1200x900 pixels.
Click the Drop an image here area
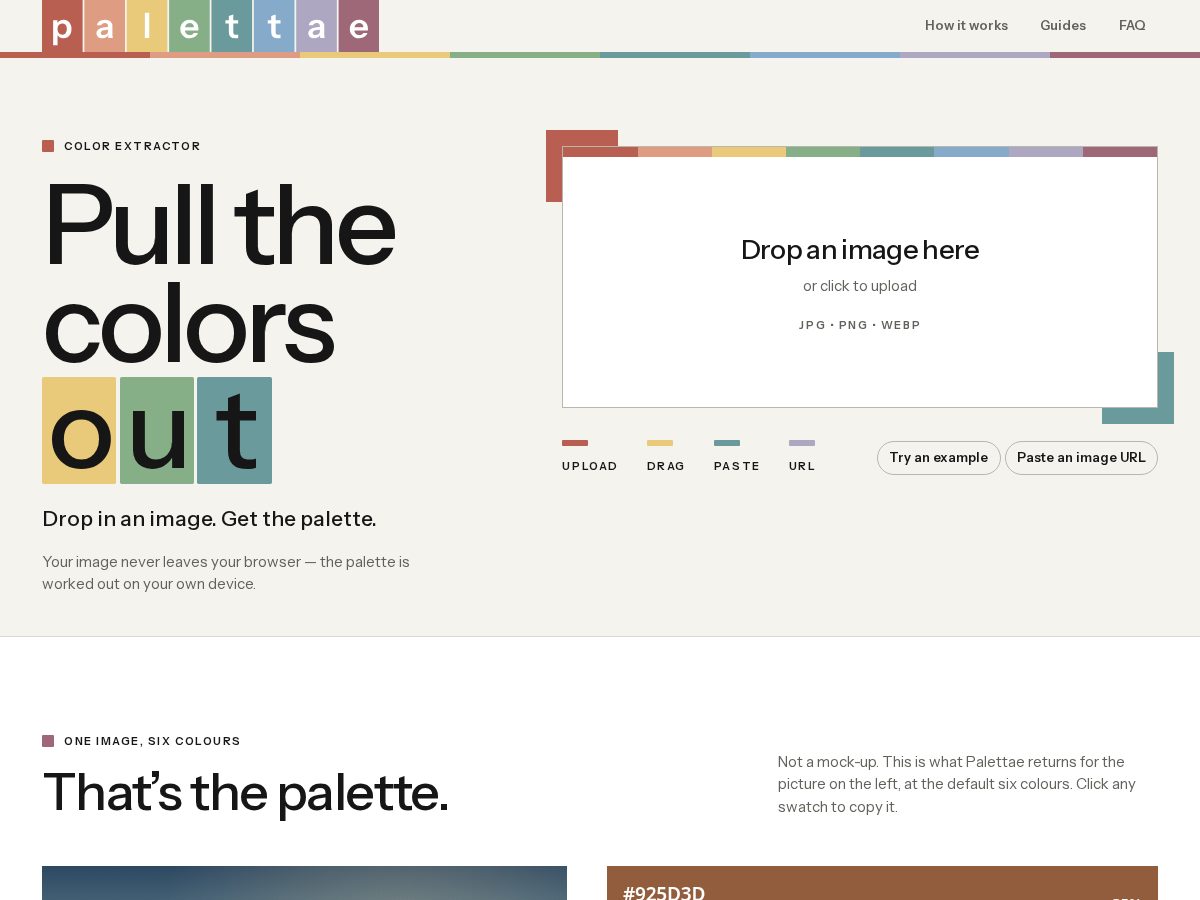(860, 277)
